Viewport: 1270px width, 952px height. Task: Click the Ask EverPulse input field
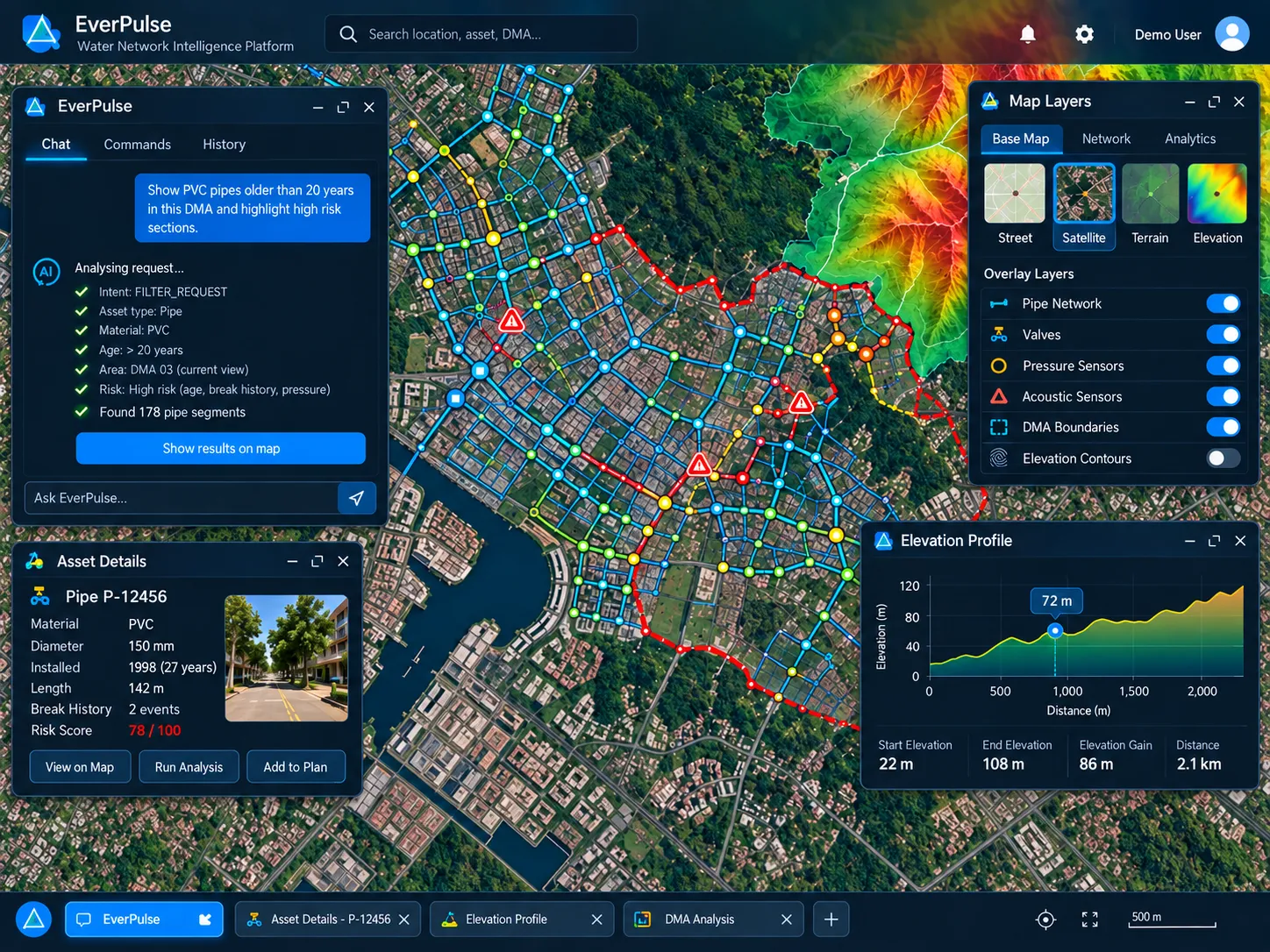[182, 498]
